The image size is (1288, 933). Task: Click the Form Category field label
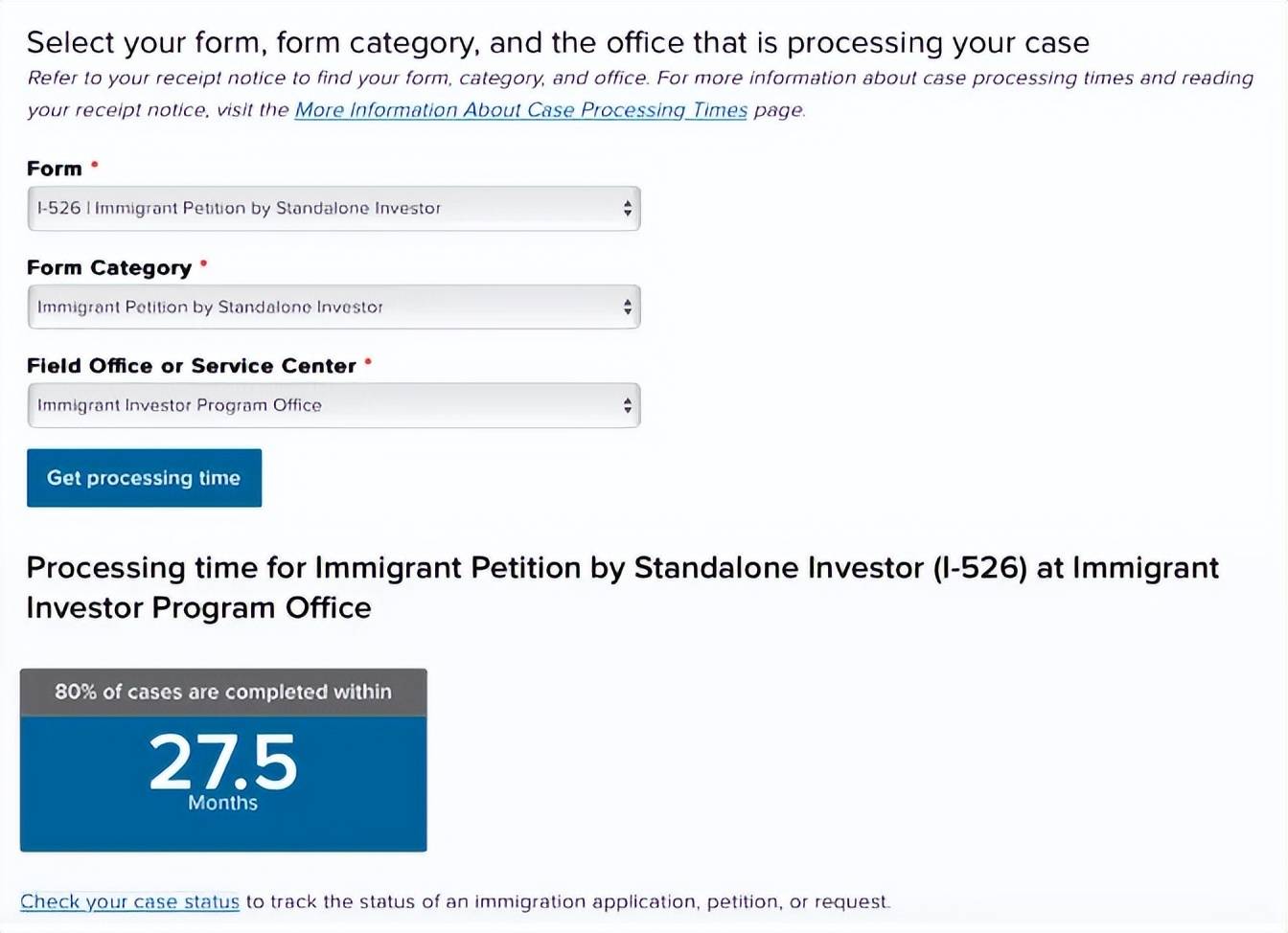109,268
